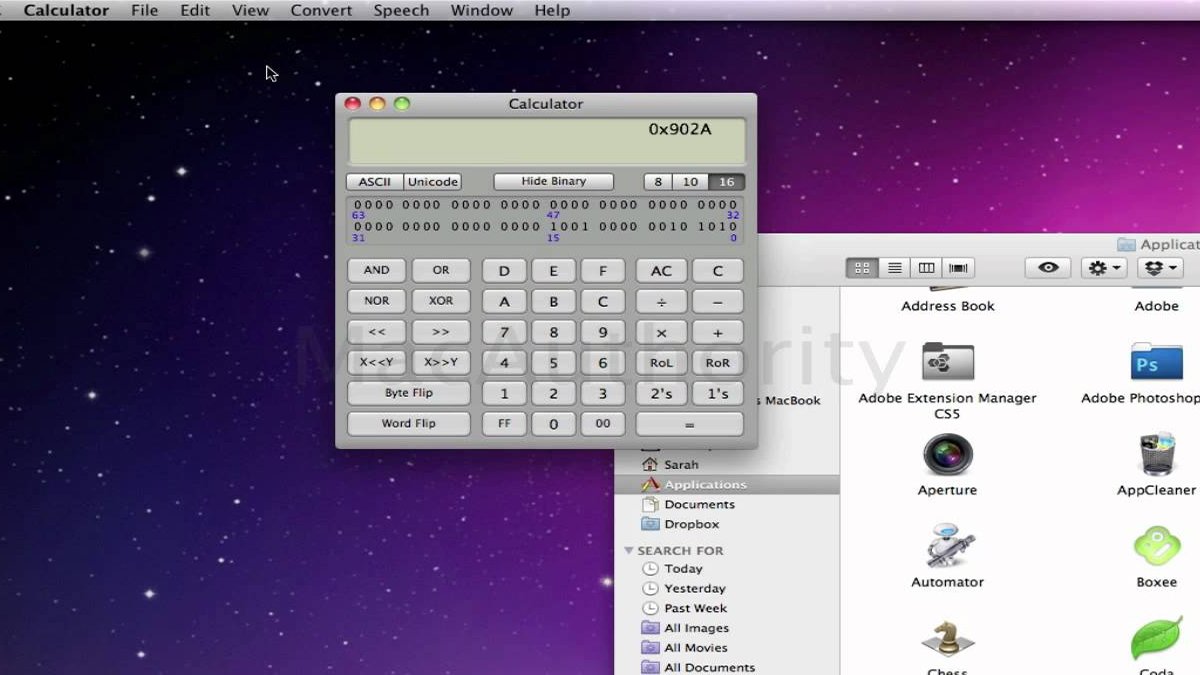
Task: Open the Adobe Photoshop icon in Finder
Action: (x=1157, y=361)
